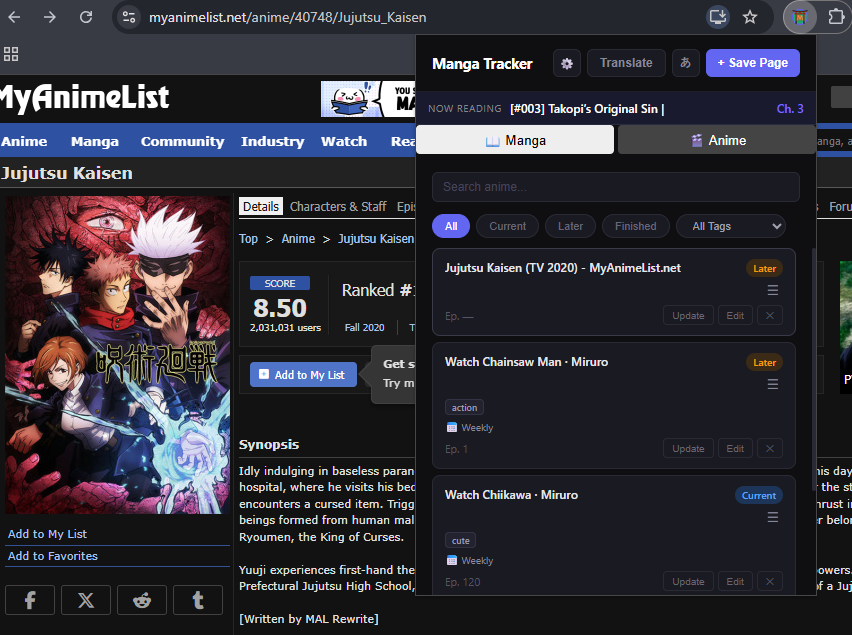The height and width of the screenshot is (635, 852).
Task: Filter list by Later
Action: point(570,226)
